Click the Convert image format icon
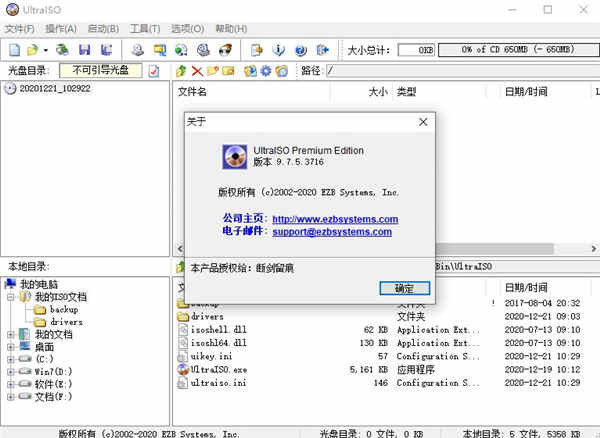Screen dimensions: 600x438 160,50
